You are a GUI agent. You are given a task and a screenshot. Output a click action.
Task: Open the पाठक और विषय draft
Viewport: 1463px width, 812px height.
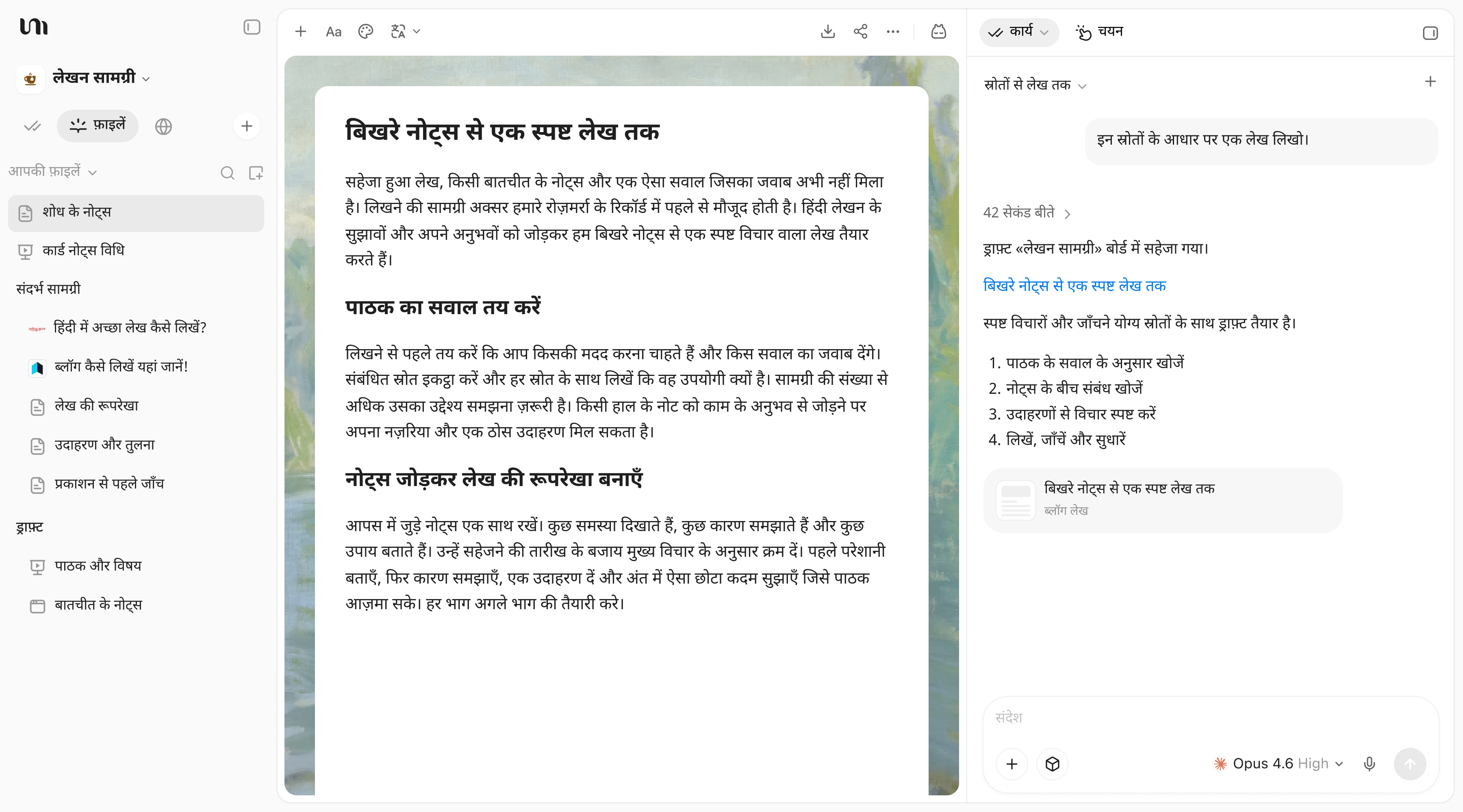(136, 566)
